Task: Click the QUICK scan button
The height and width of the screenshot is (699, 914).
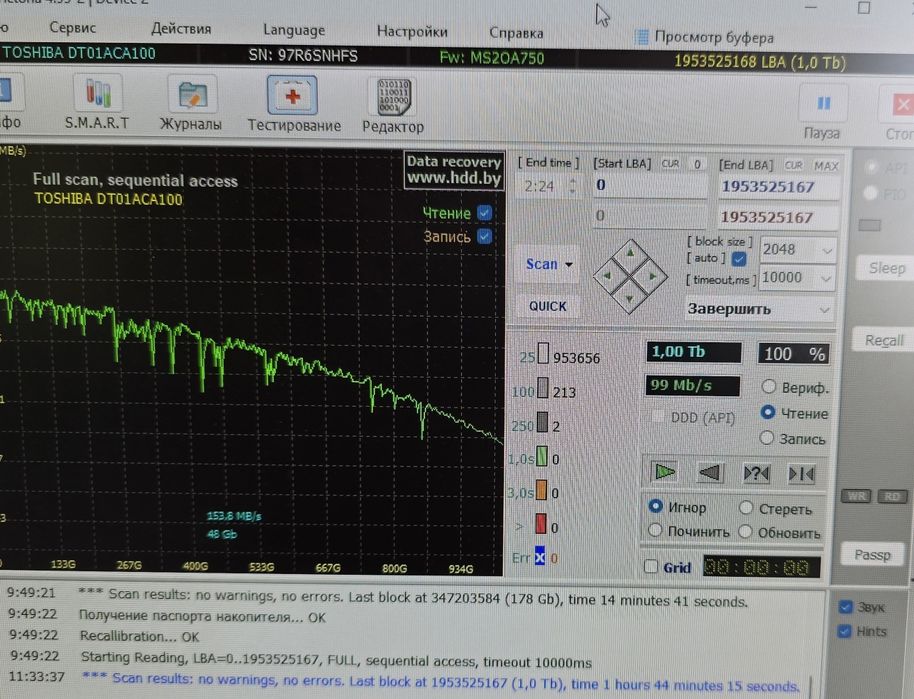Action: tap(547, 307)
